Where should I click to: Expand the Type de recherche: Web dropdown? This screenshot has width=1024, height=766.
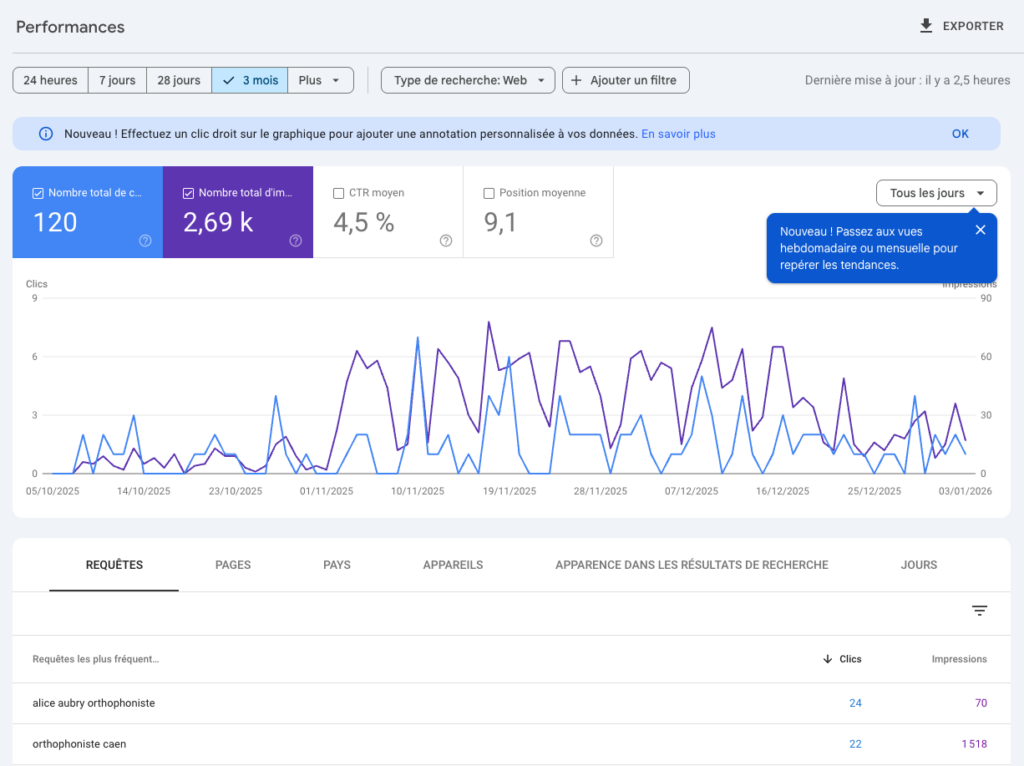[x=467, y=80]
